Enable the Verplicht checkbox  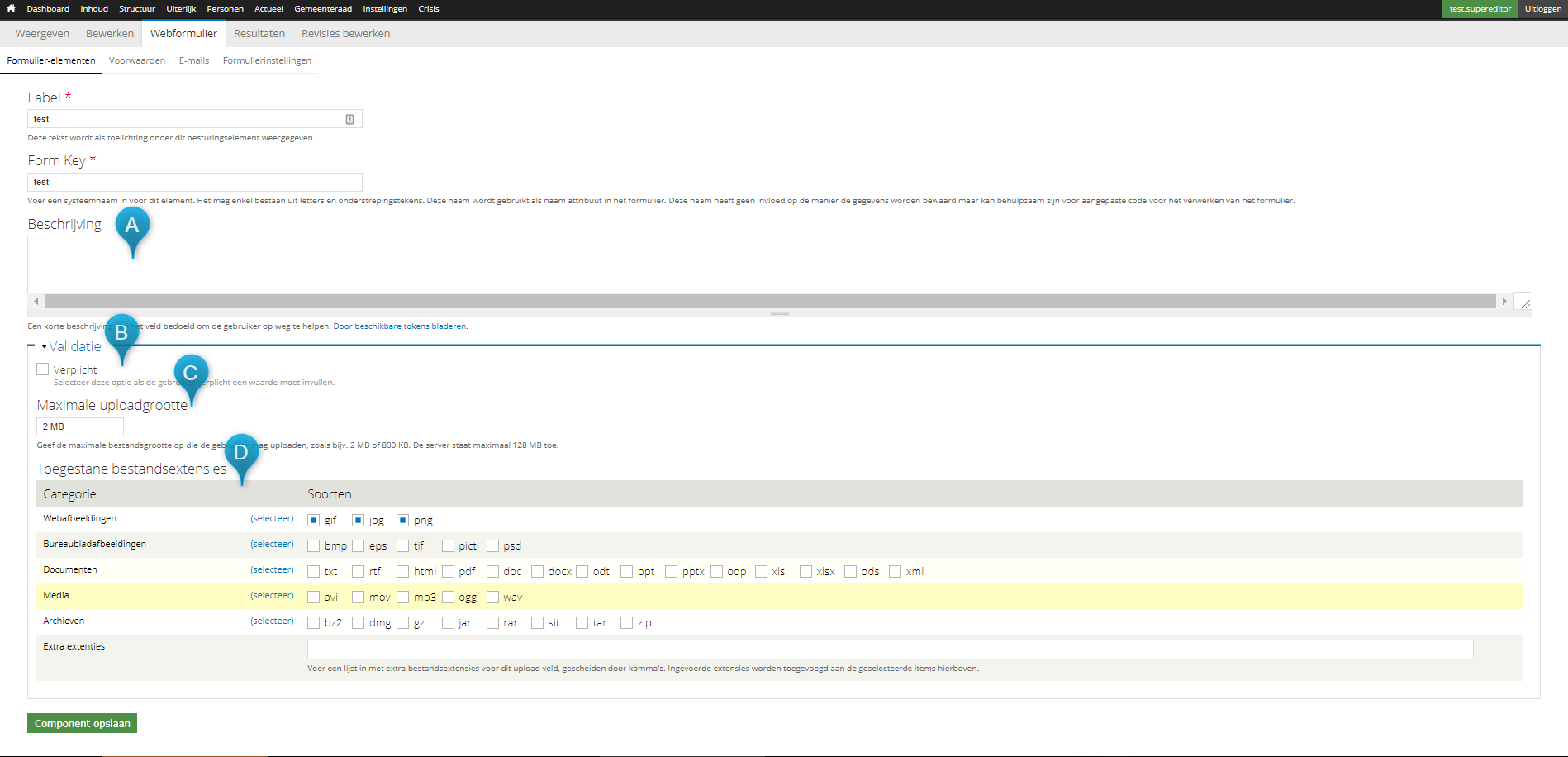pos(43,369)
